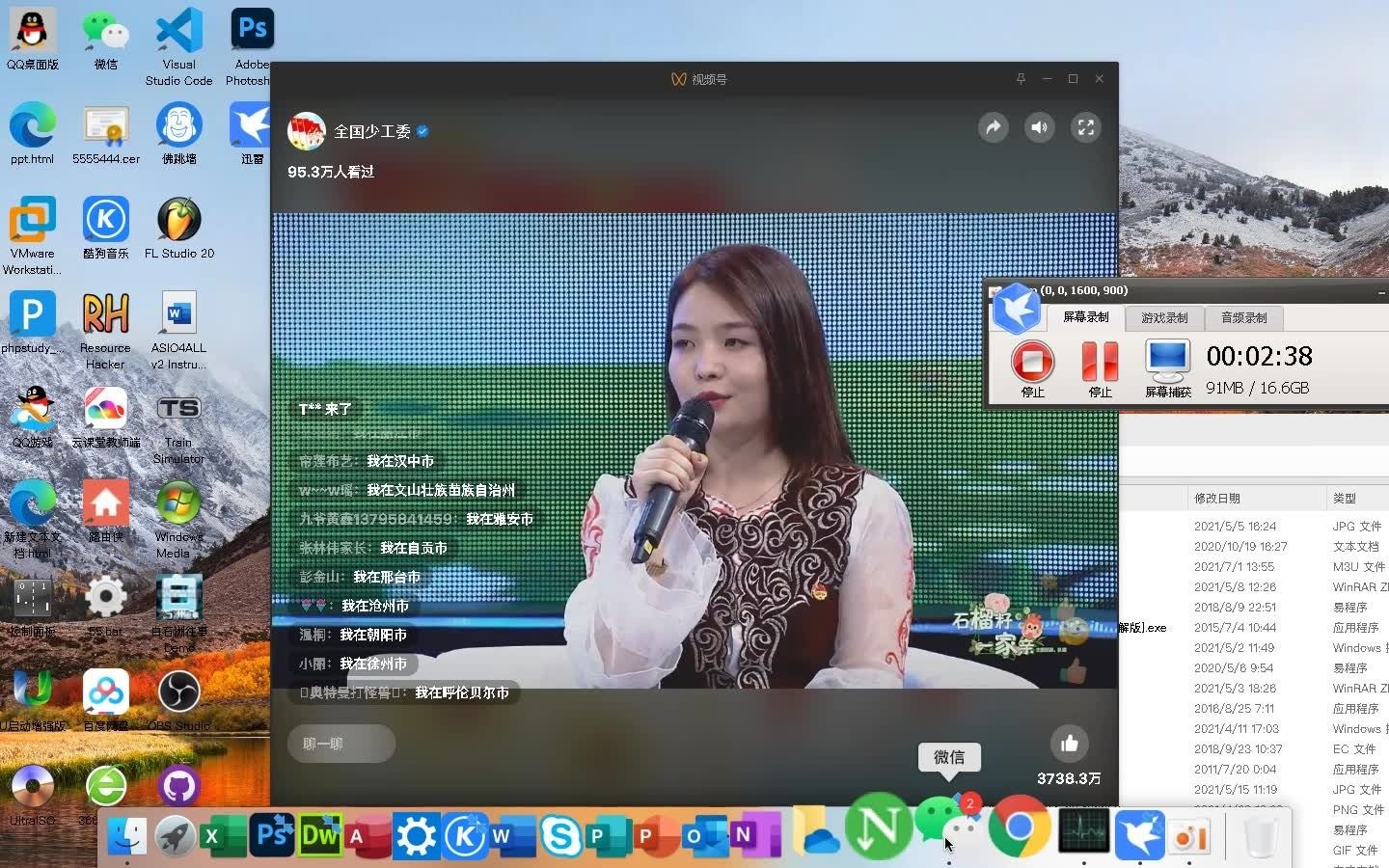Click the blue bird logo in the recorder
Viewport: 1389px width, 868px height.
(x=1017, y=310)
